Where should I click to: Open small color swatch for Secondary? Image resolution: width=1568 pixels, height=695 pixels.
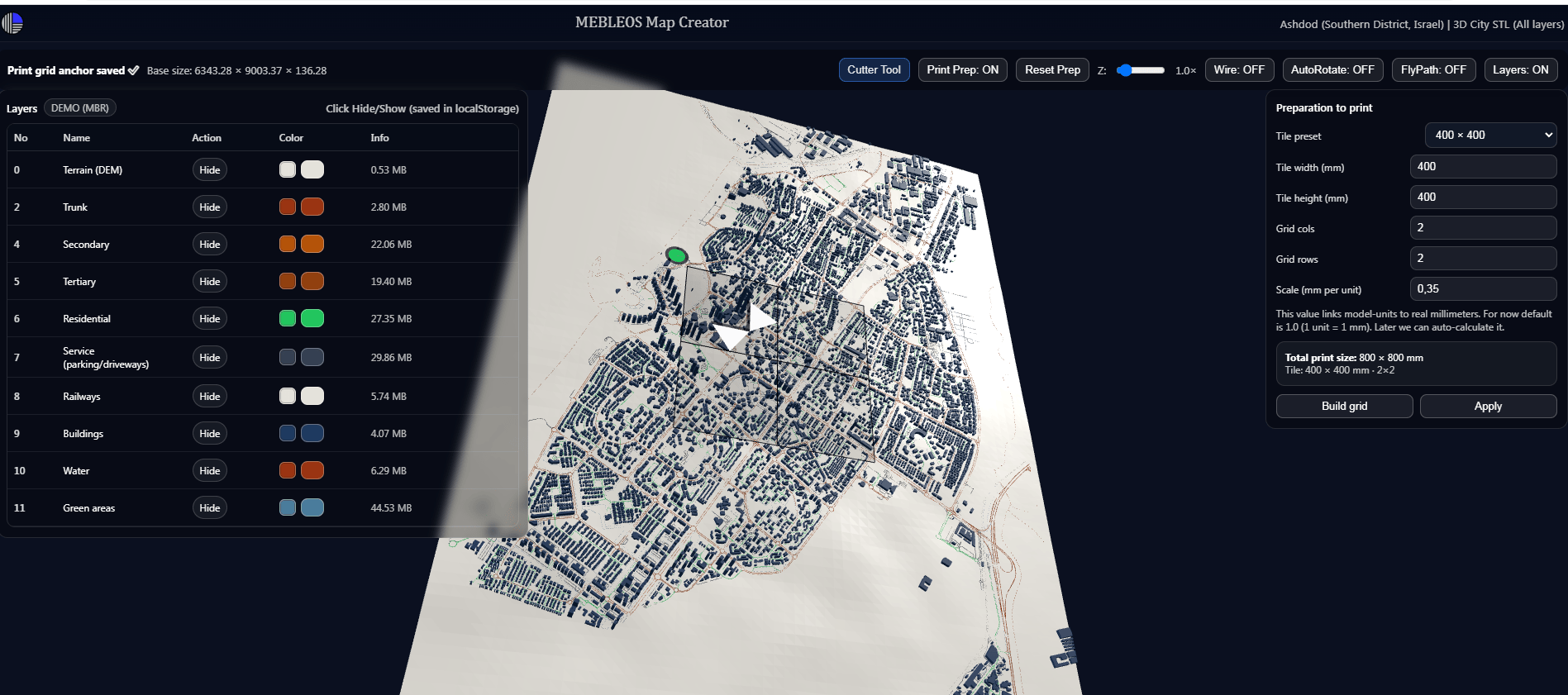[x=288, y=244]
